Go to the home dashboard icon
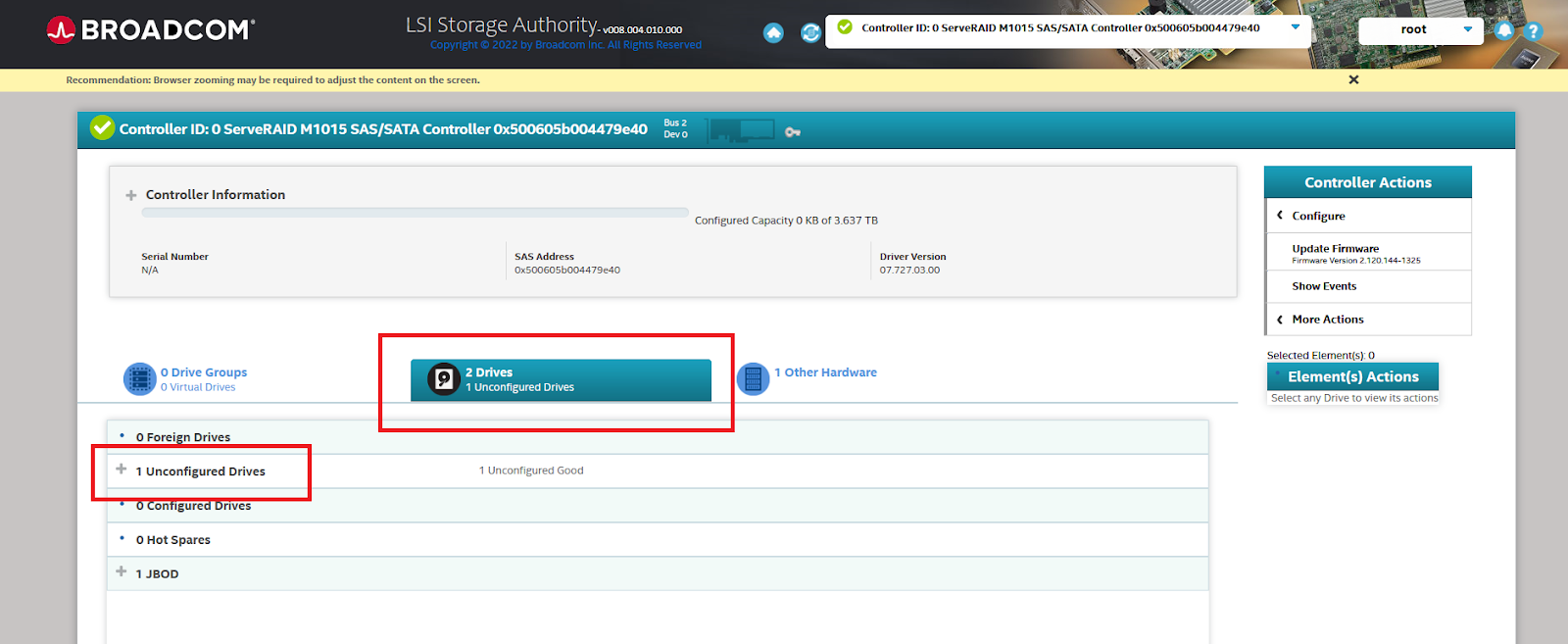The height and width of the screenshot is (644, 1568). pyautogui.click(x=773, y=32)
